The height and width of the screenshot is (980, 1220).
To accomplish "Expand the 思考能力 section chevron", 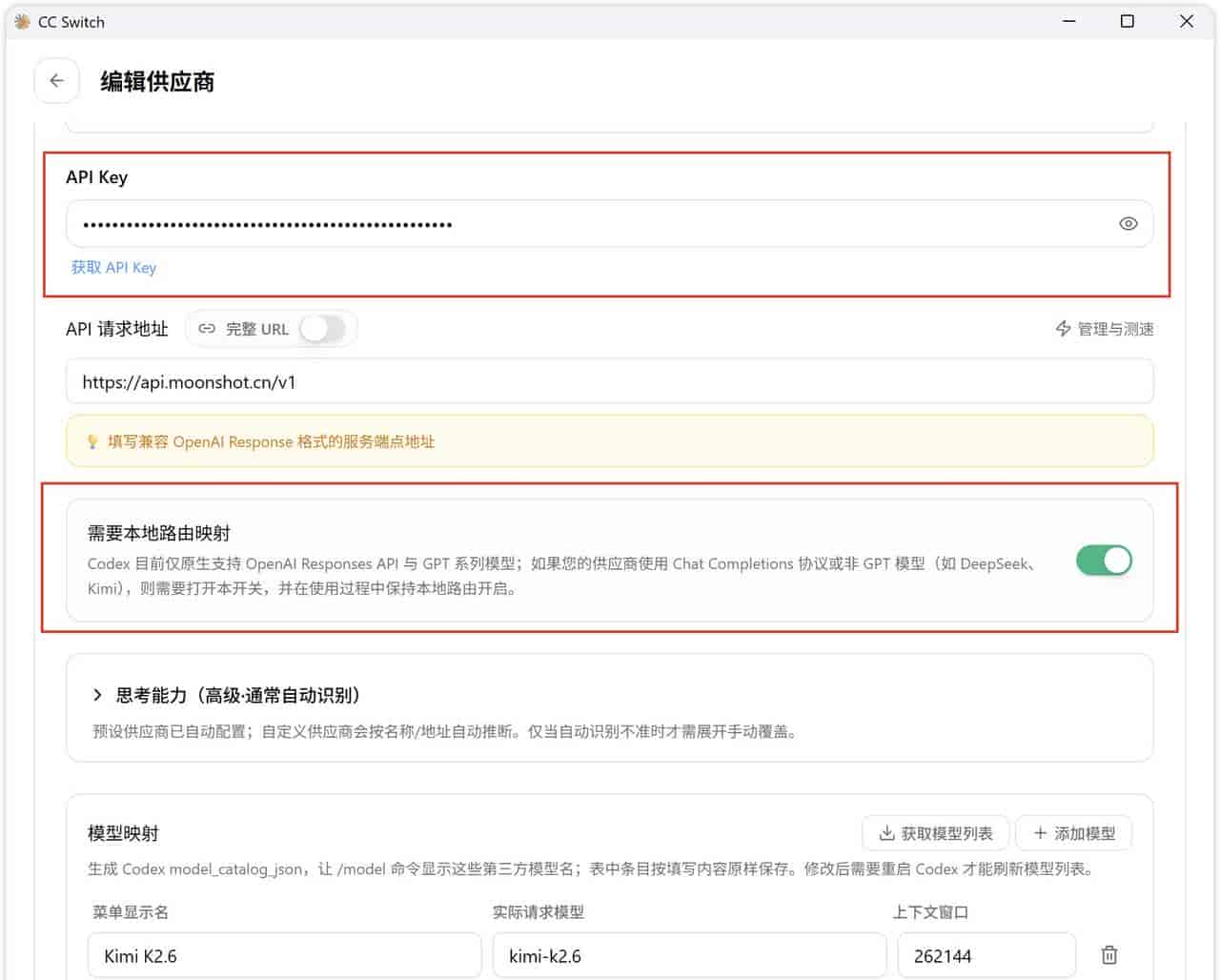I will (x=97, y=695).
